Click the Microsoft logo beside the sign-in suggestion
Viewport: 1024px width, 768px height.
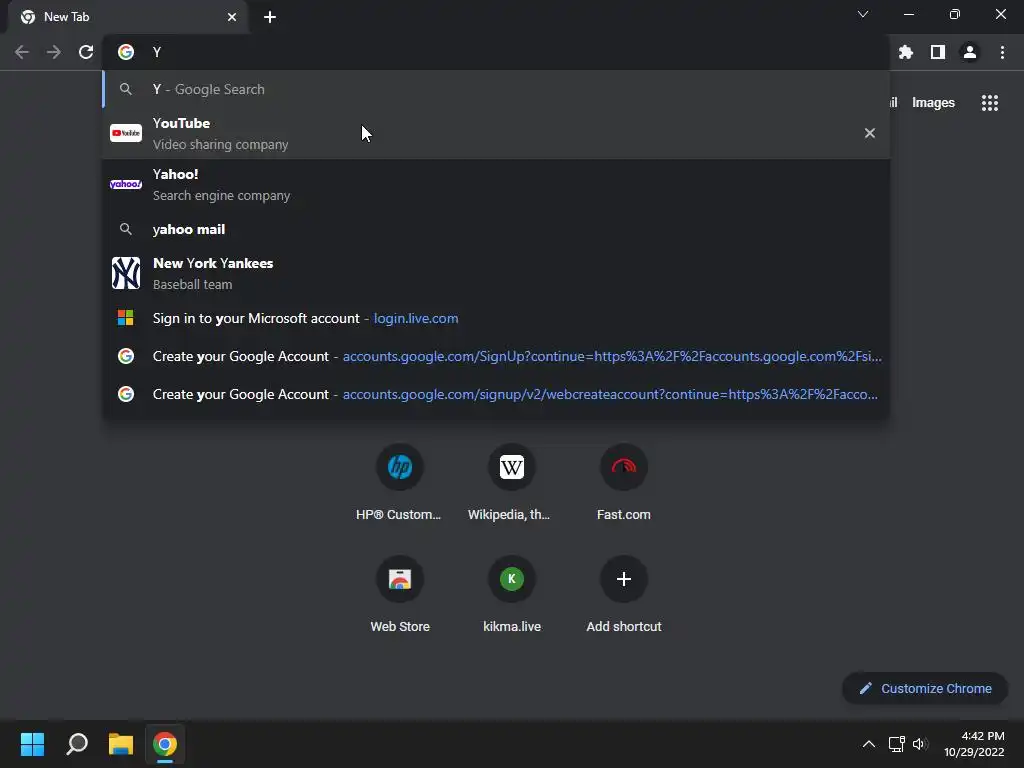pyautogui.click(x=125, y=318)
